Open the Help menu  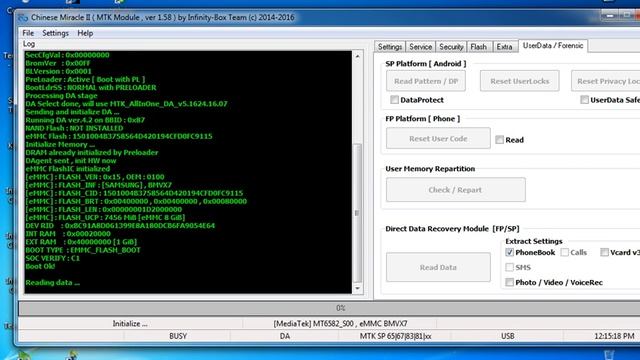point(85,33)
